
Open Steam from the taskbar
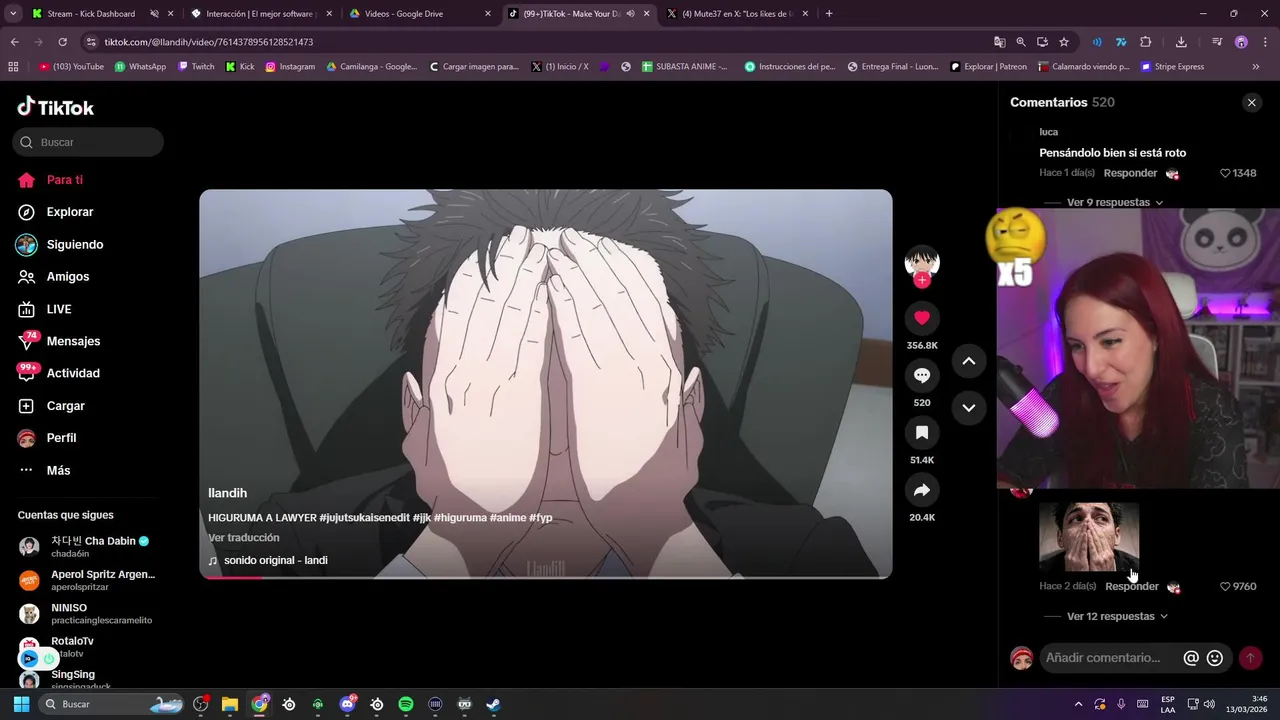(493, 704)
